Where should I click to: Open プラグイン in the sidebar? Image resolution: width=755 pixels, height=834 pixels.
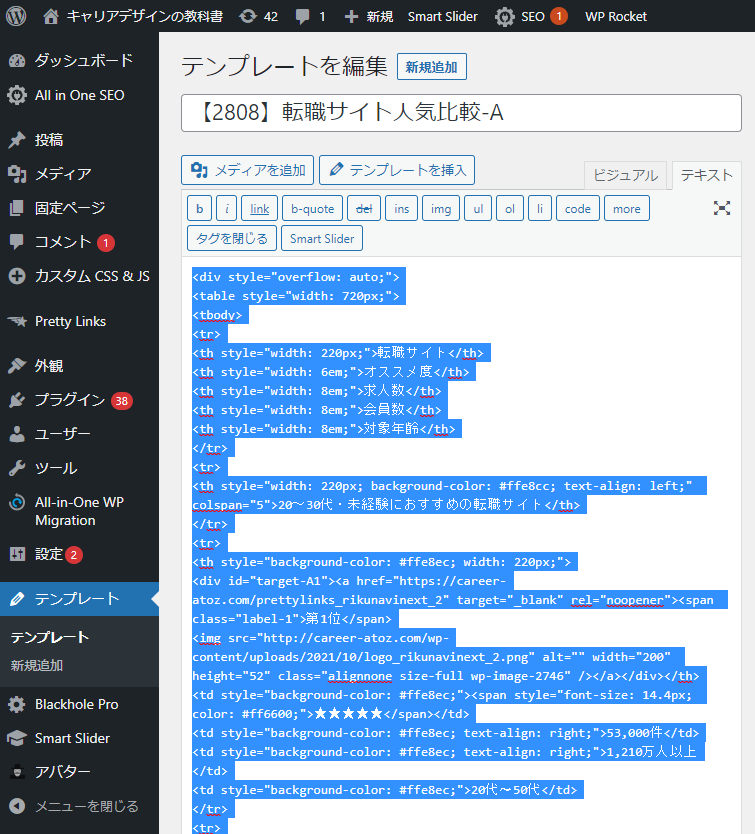click(x=70, y=400)
